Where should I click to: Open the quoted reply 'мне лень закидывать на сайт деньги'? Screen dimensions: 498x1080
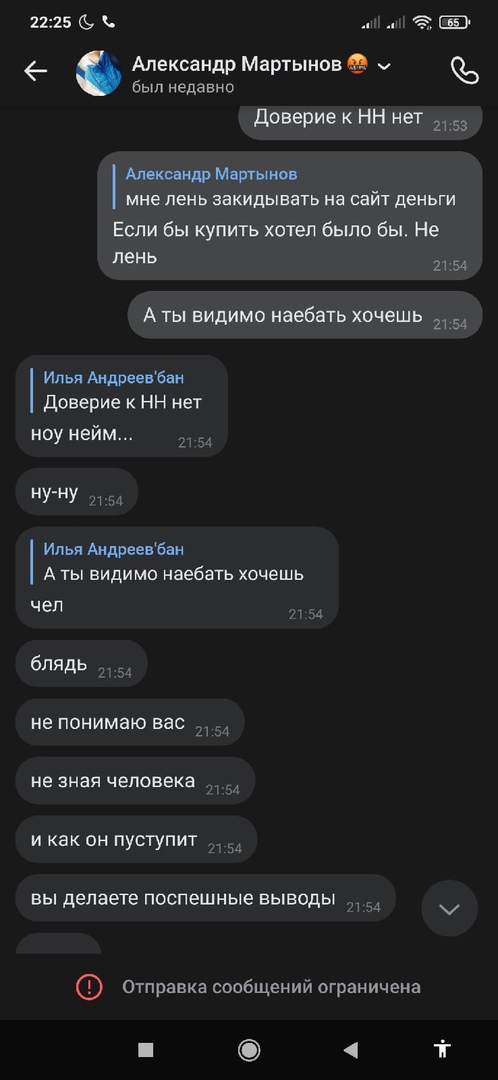291,187
